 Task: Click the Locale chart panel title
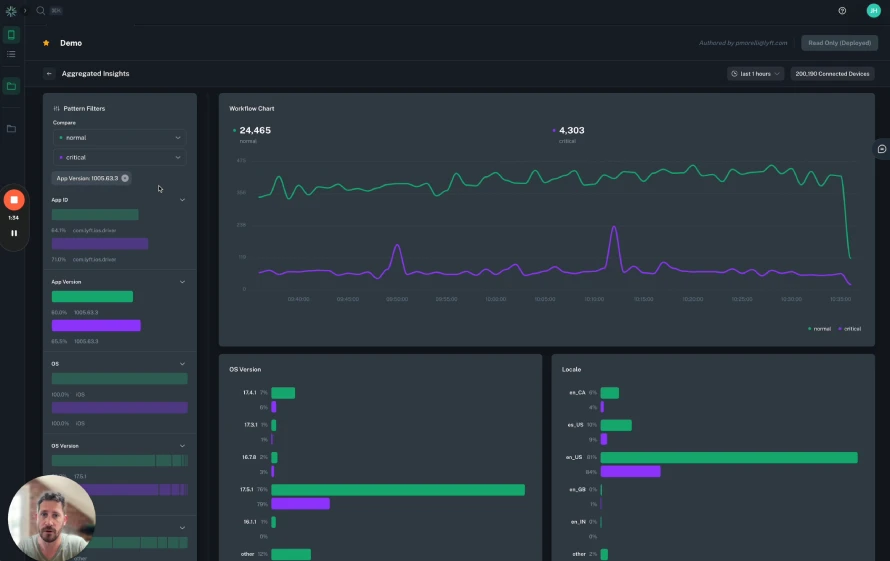click(x=571, y=370)
